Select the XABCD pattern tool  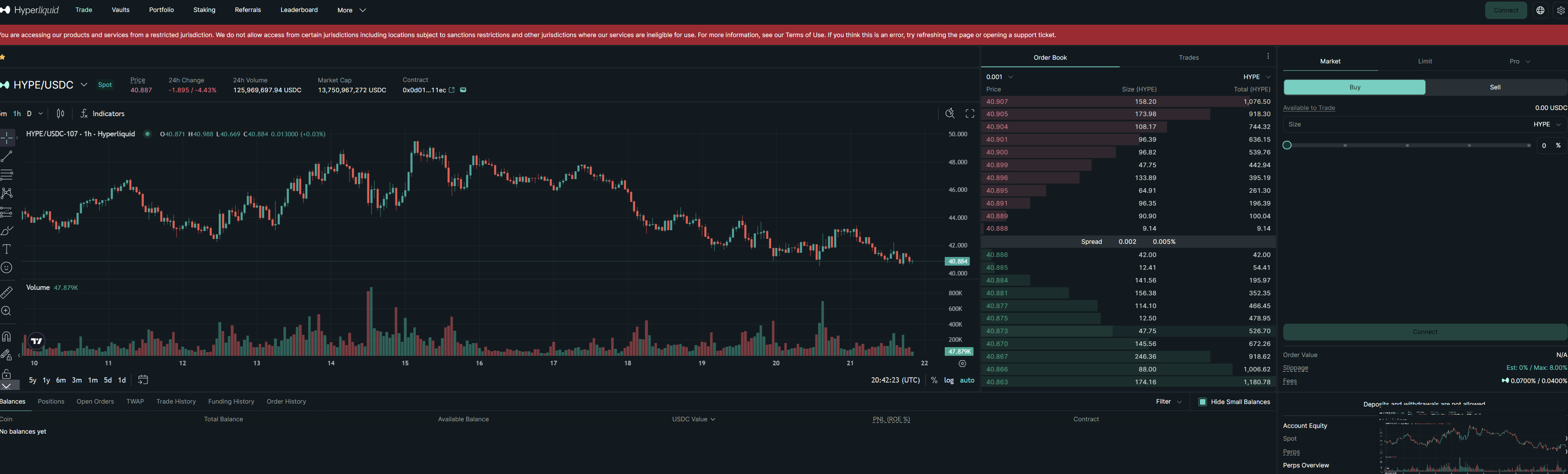7,193
